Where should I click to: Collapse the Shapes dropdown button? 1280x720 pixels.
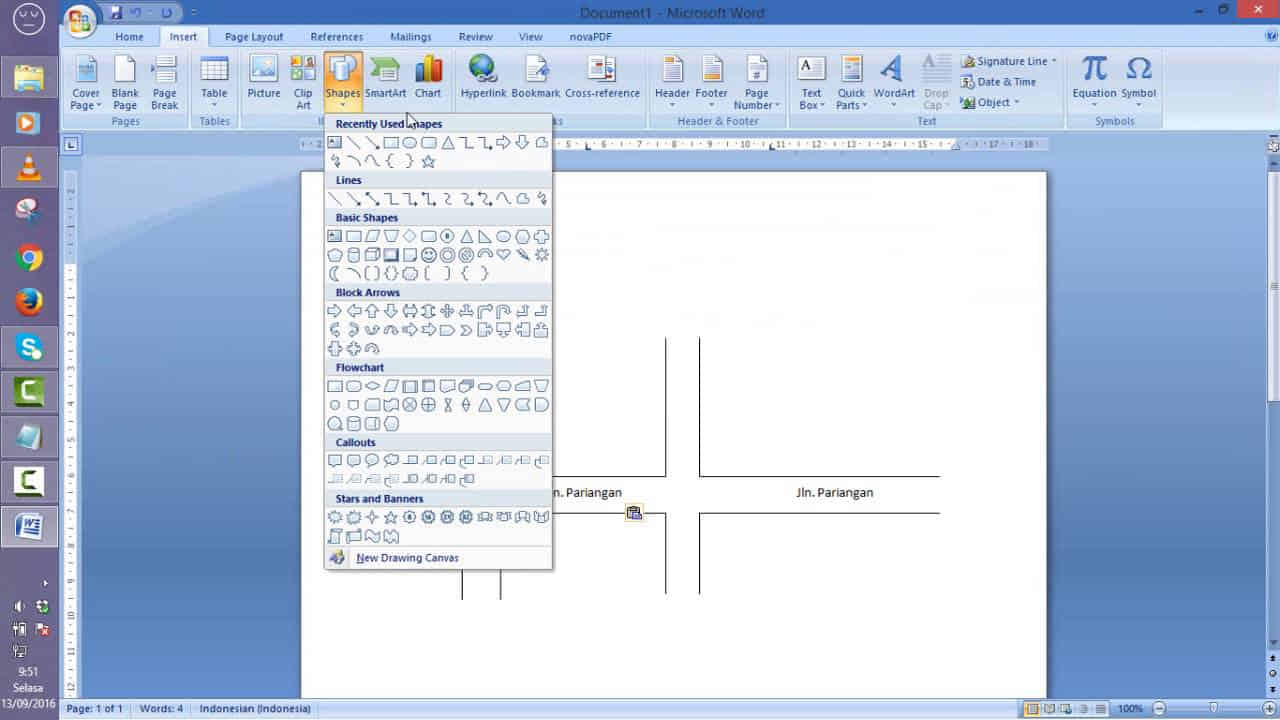pyautogui.click(x=342, y=81)
